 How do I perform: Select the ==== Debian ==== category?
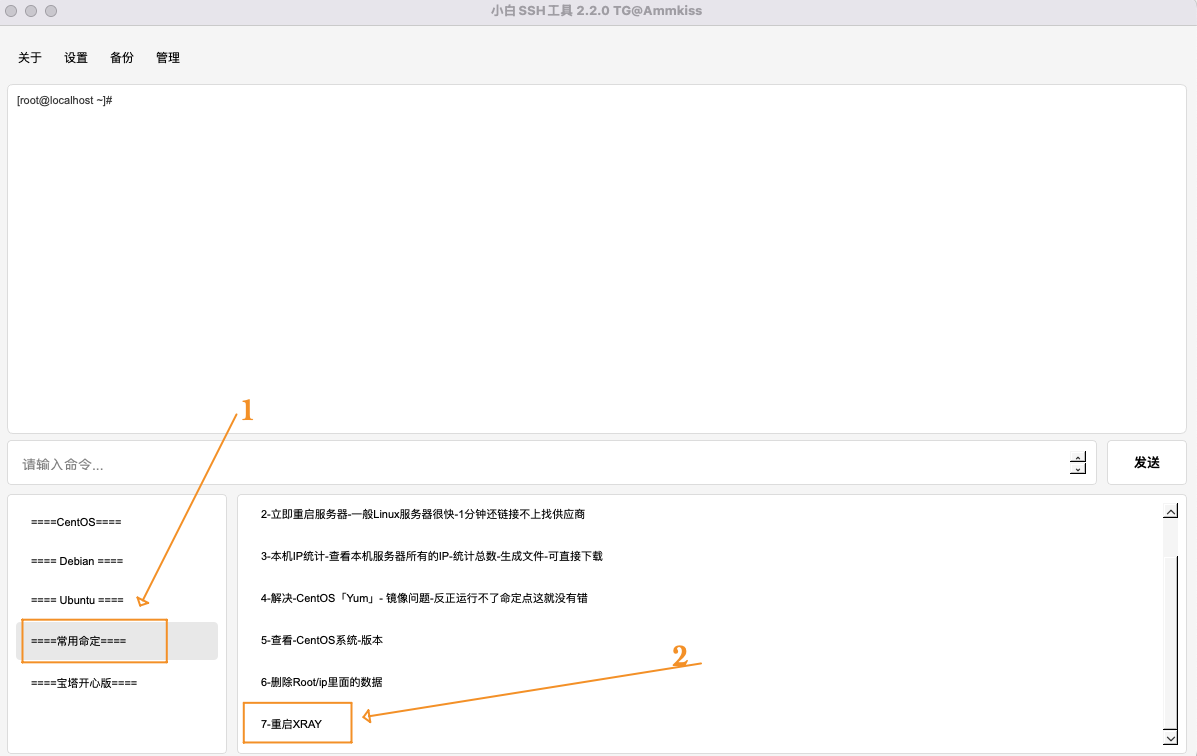(x=77, y=561)
